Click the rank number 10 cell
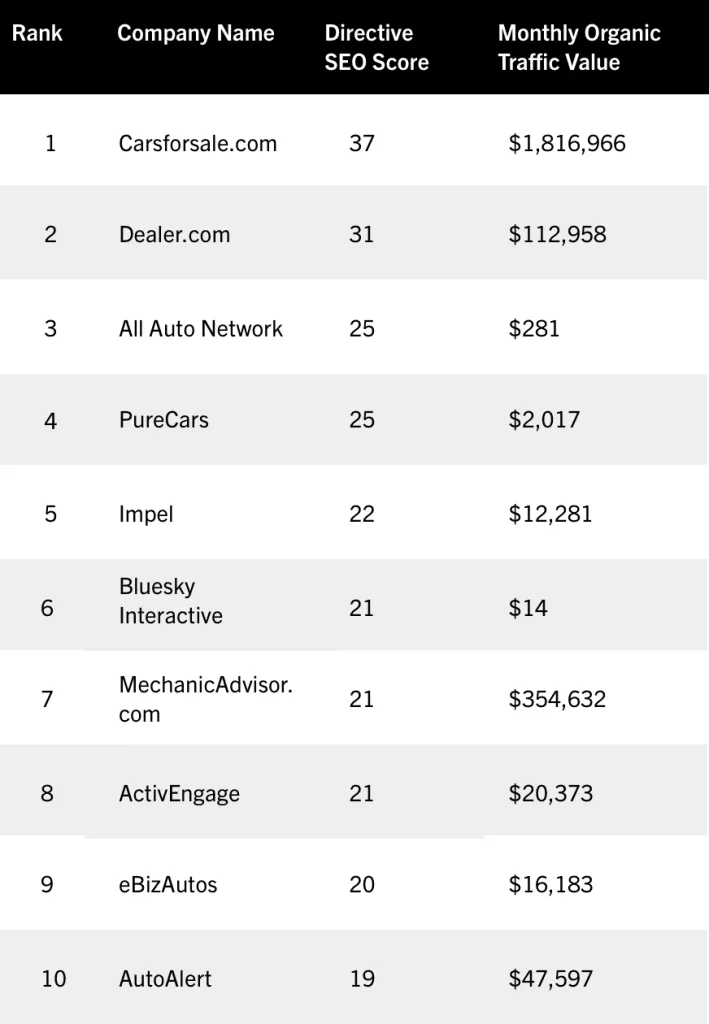This screenshot has height=1024, width=709. [x=54, y=978]
